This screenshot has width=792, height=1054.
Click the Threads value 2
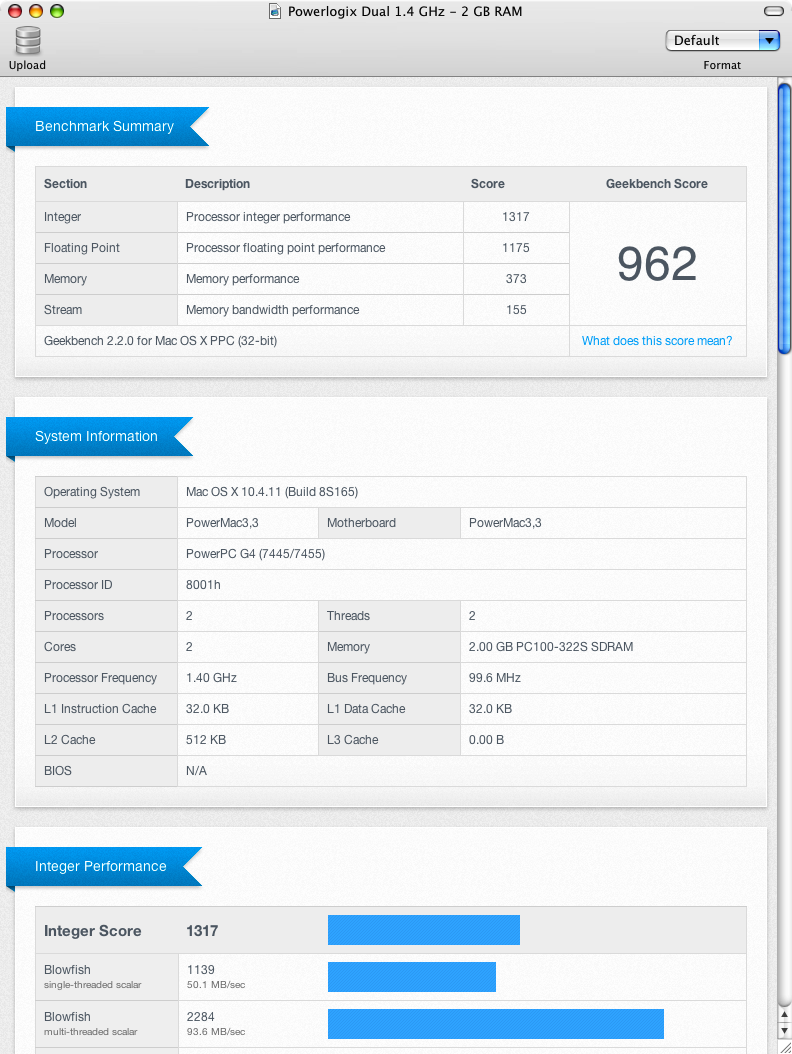point(472,616)
